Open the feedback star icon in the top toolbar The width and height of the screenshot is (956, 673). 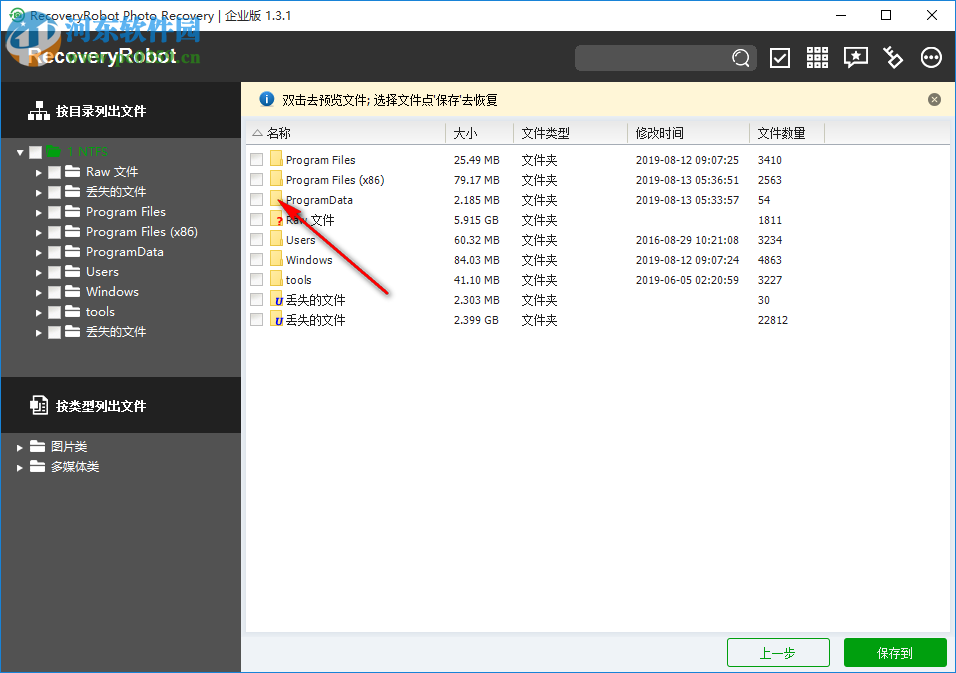(x=855, y=57)
